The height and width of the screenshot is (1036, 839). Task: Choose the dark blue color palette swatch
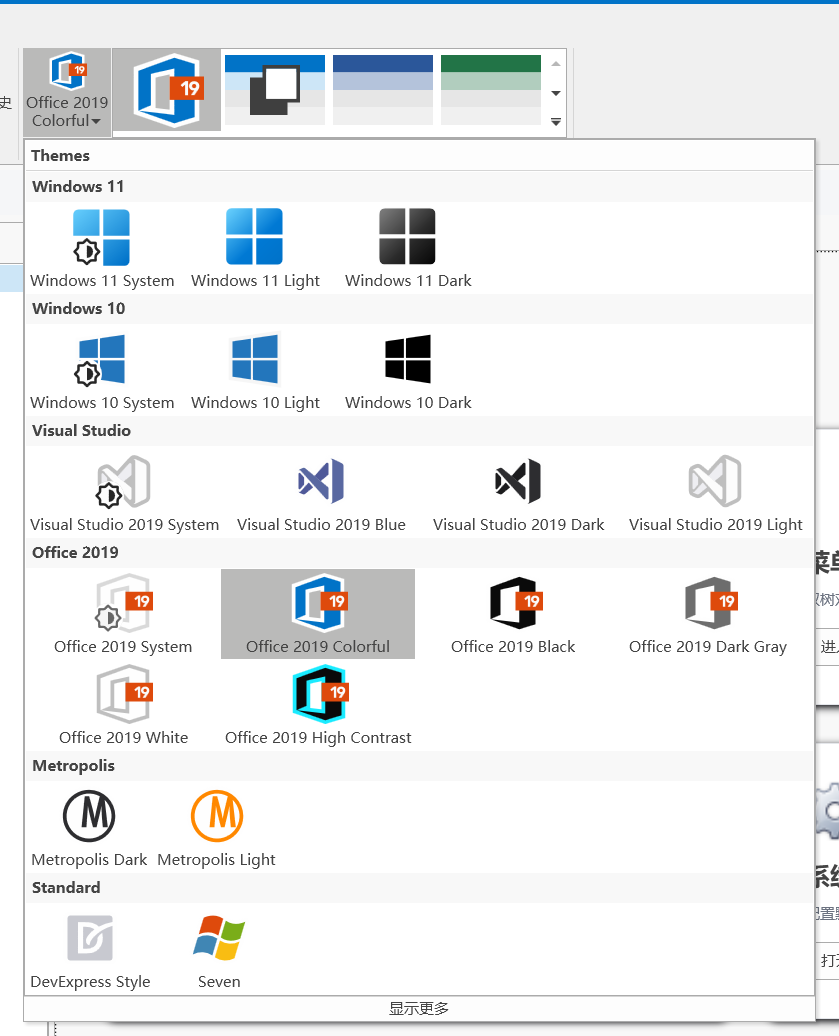click(383, 90)
